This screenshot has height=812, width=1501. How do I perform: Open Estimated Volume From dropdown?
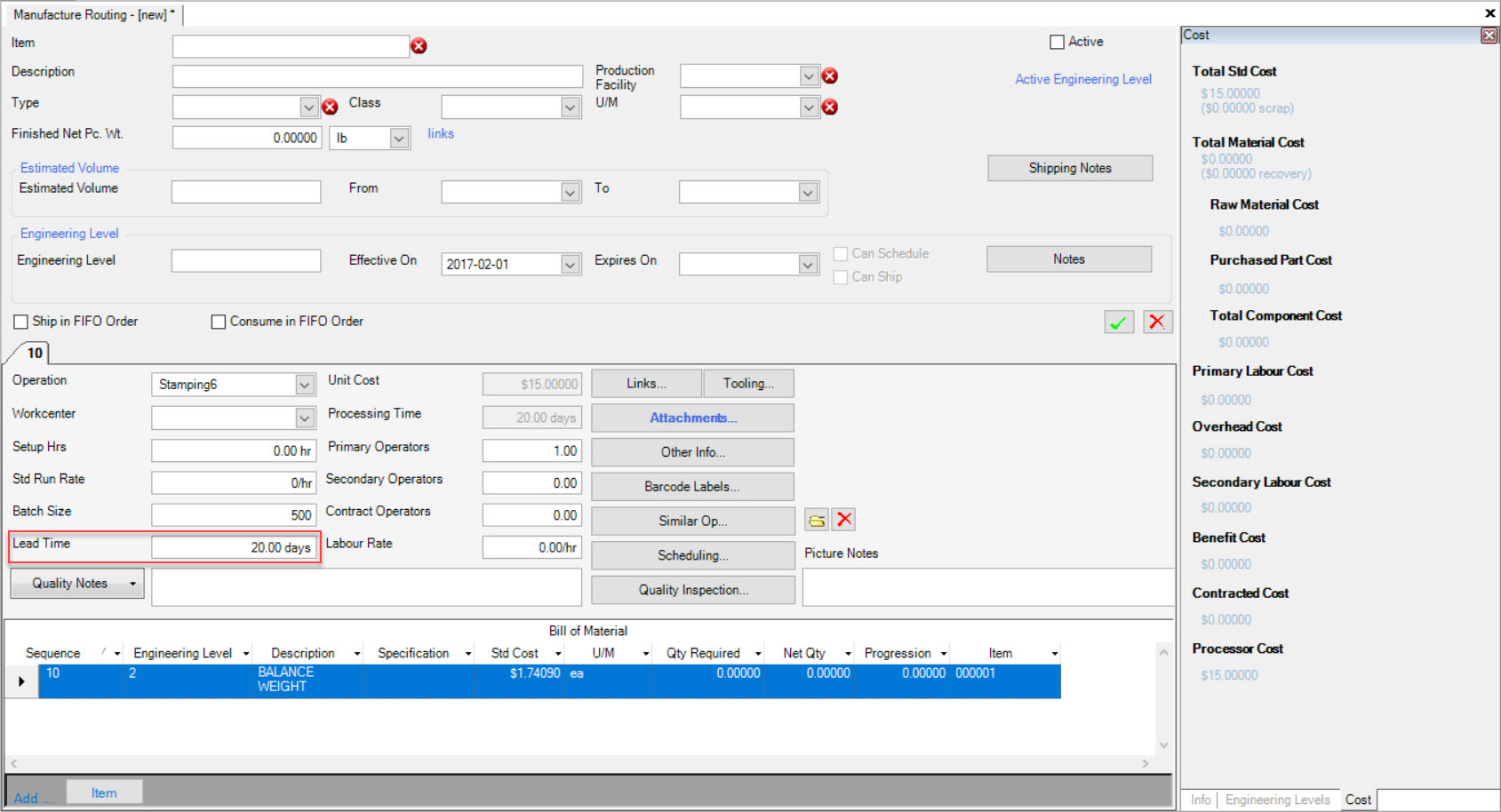click(571, 193)
